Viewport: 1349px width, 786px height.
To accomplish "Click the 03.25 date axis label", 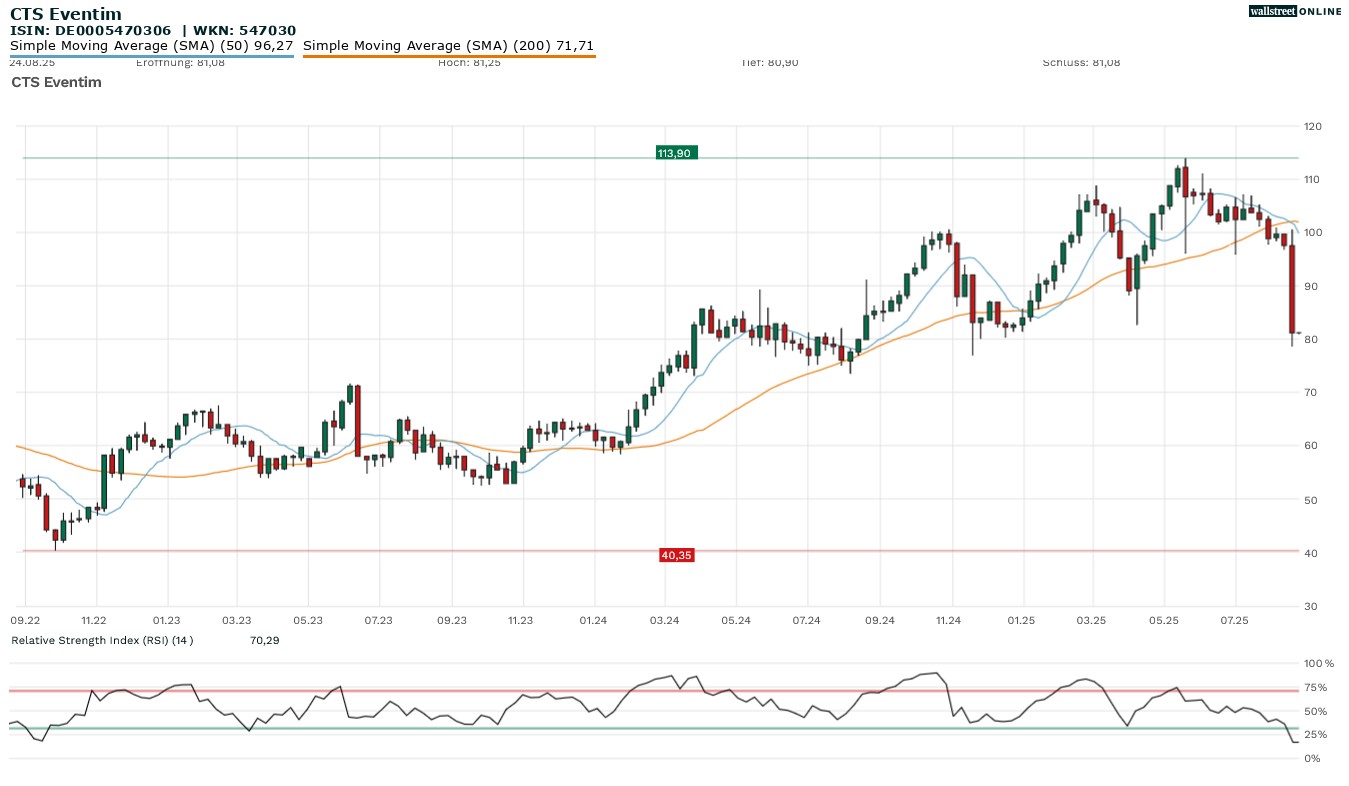I will (1092, 621).
